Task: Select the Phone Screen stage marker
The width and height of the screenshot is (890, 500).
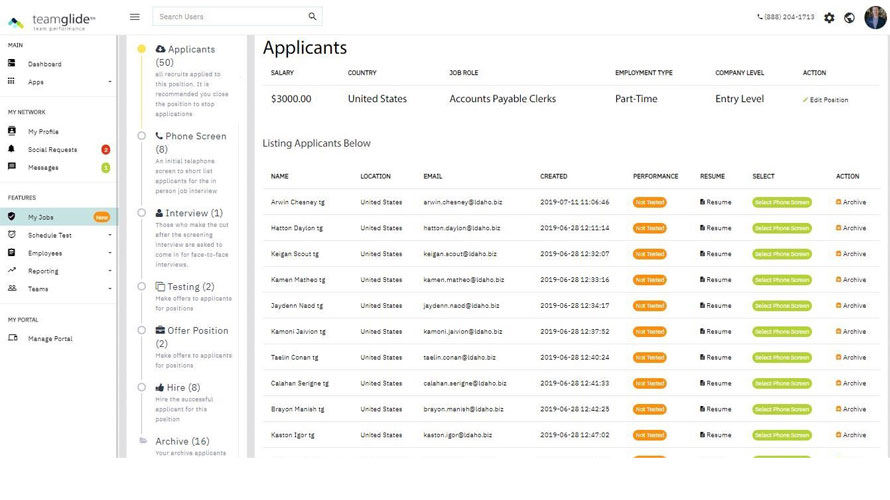Action: 142,136
